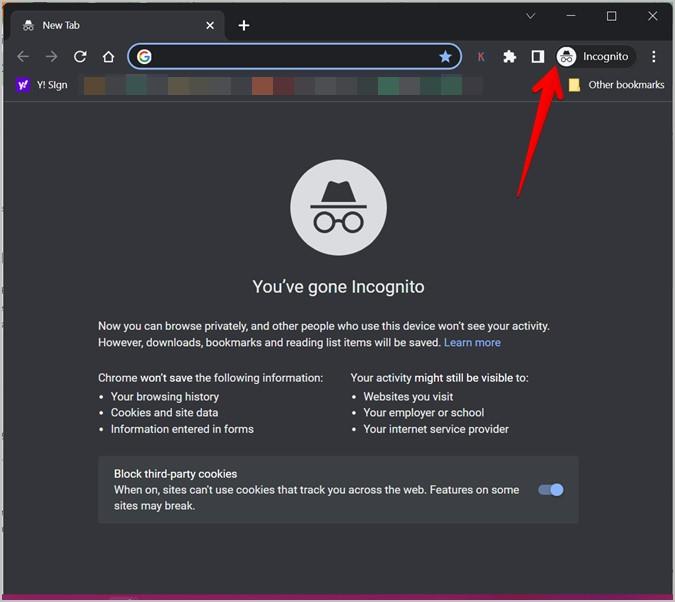Open a new tab with plus button
Viewport: 675px width, 602px height.
[244, 25]
